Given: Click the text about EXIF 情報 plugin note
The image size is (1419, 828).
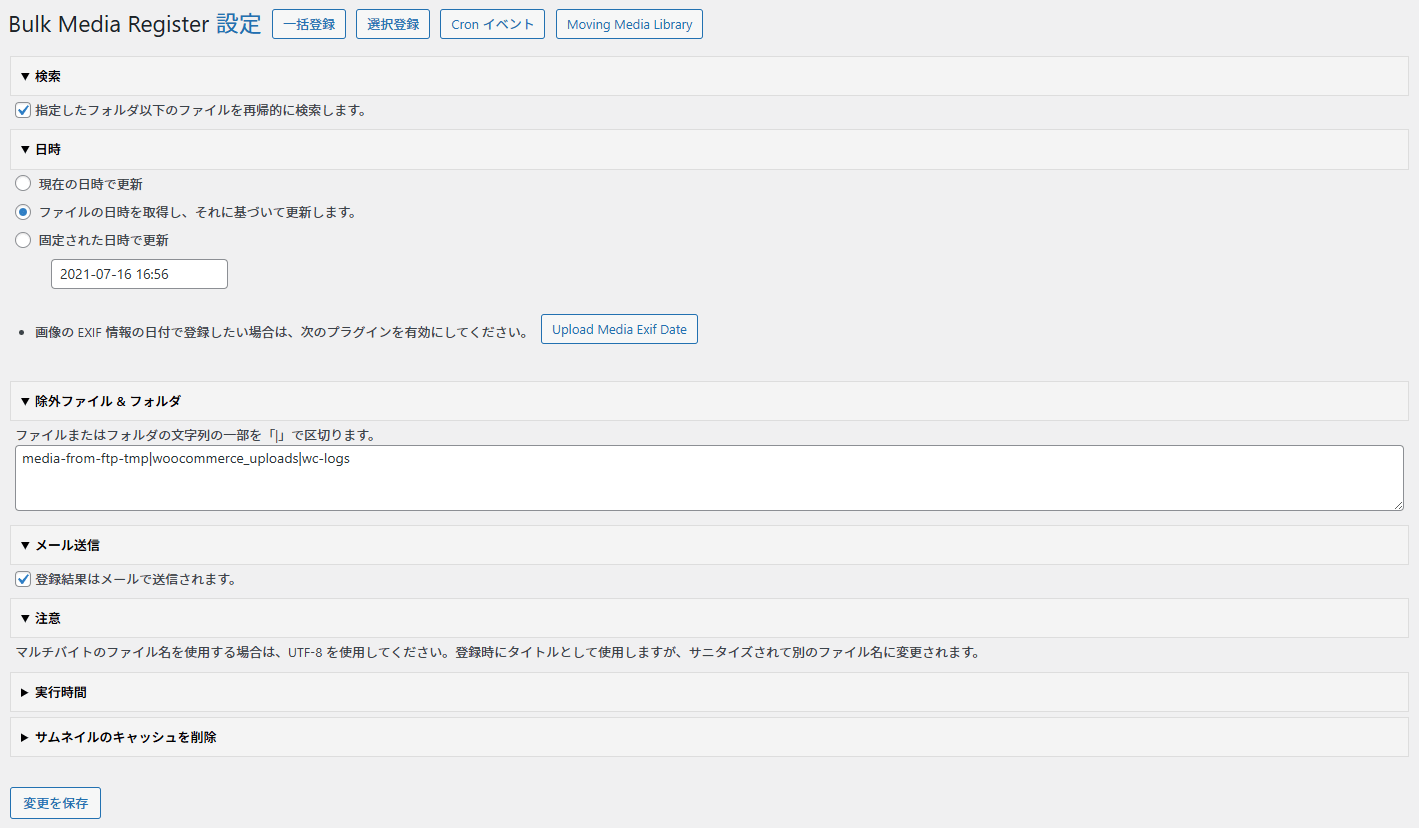Looking at the screenshot, I should click(x=281, y=332).
